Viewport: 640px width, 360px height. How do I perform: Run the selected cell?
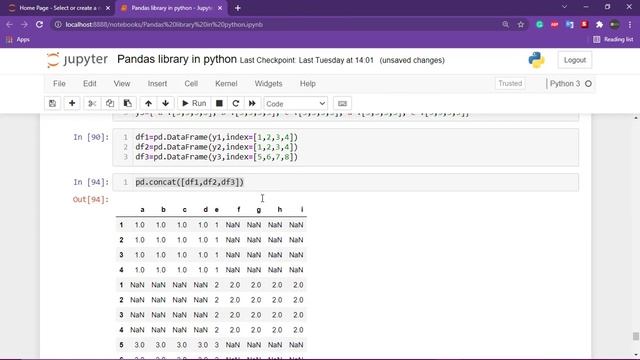[x=194, y=104]
